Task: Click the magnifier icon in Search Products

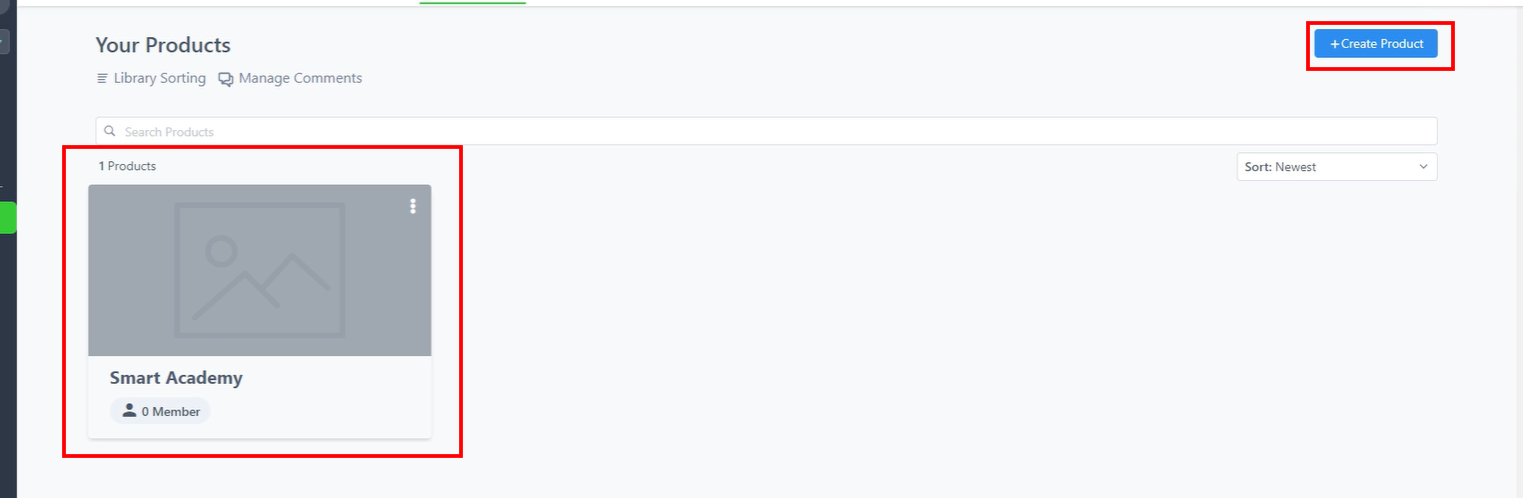Action: [110, 131]
